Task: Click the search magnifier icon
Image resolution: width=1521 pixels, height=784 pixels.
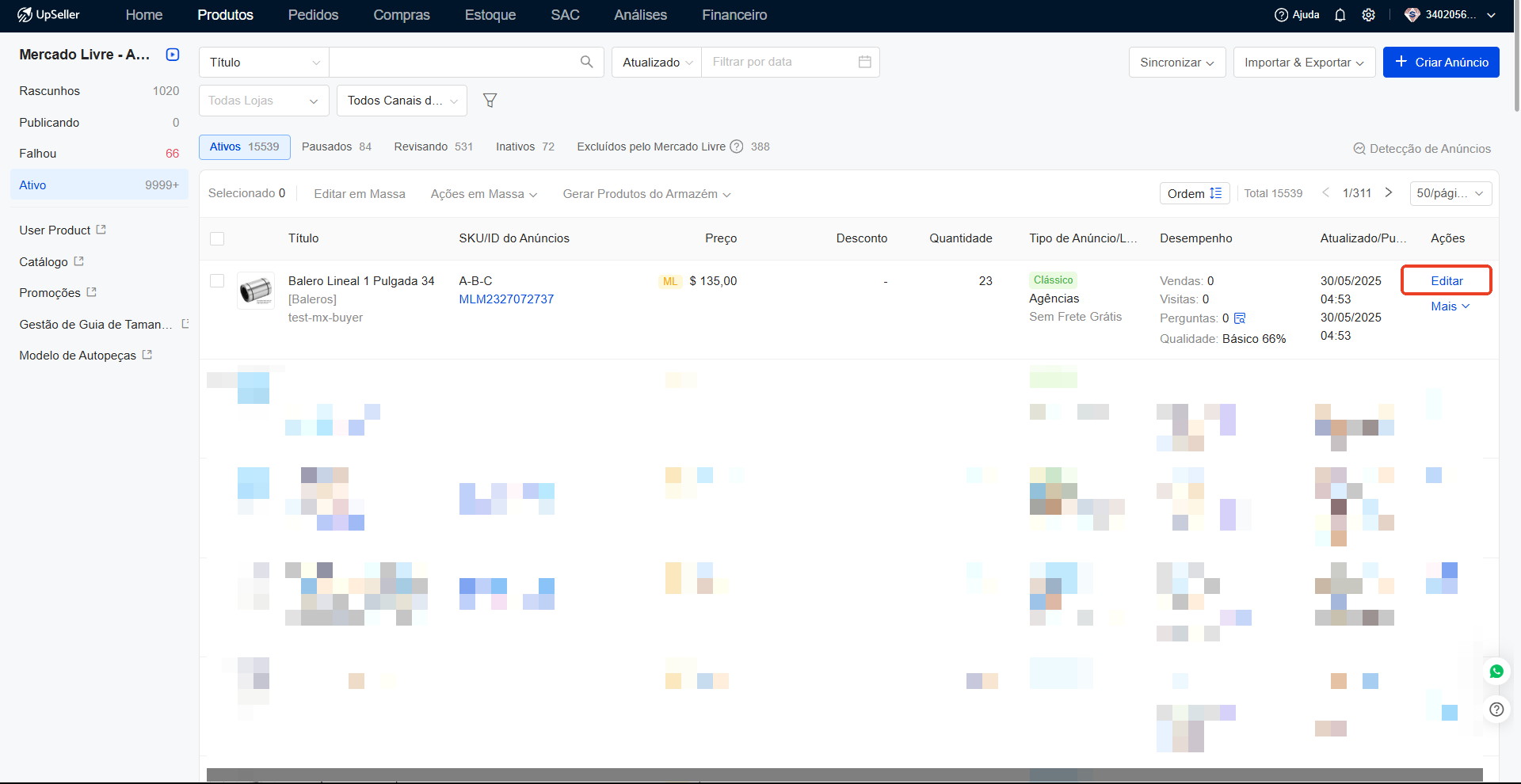Action: [586, 62]
